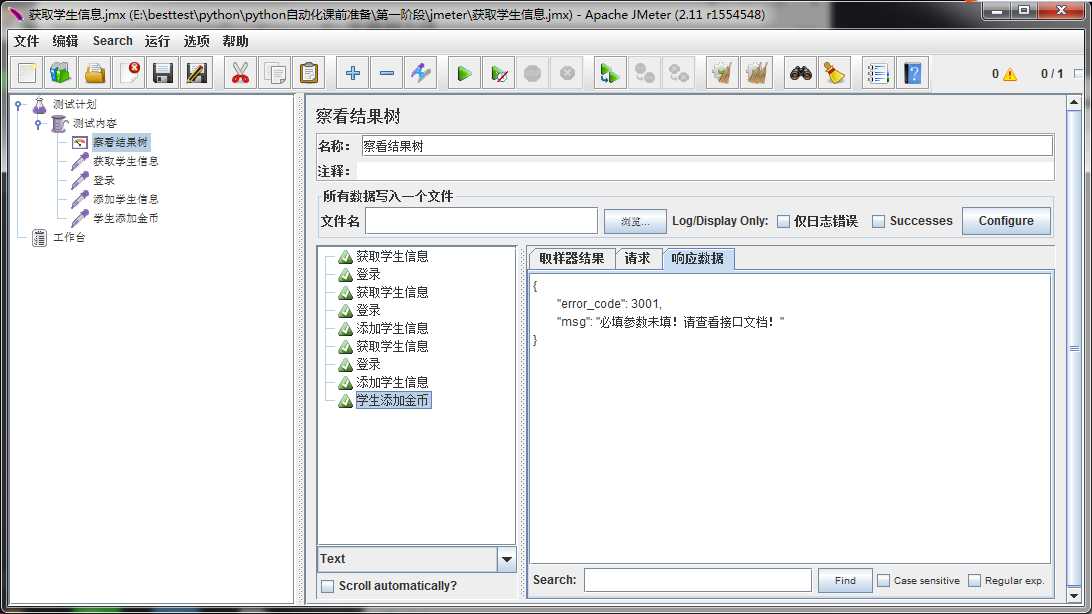1092x614 pixels.
Task: Click the Reset Search brush icon
Action: pos(834,73)
